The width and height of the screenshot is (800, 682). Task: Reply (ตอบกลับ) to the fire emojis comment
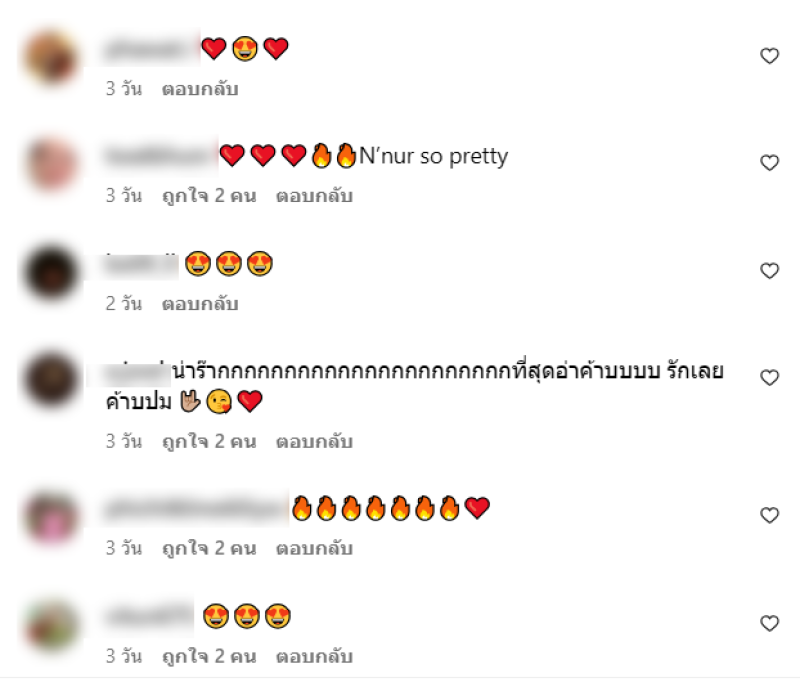point(314,548)
